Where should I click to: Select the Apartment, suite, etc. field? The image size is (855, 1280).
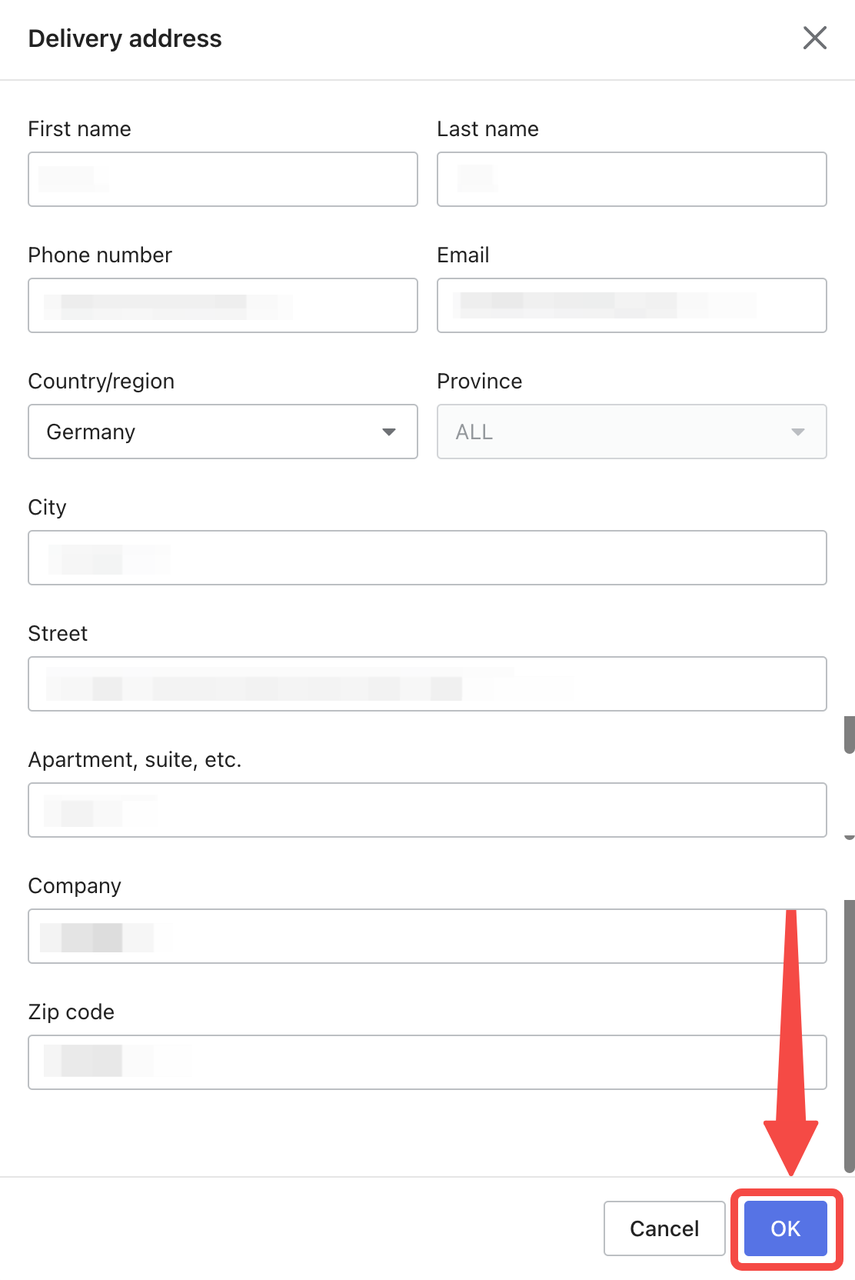point(427,810)
